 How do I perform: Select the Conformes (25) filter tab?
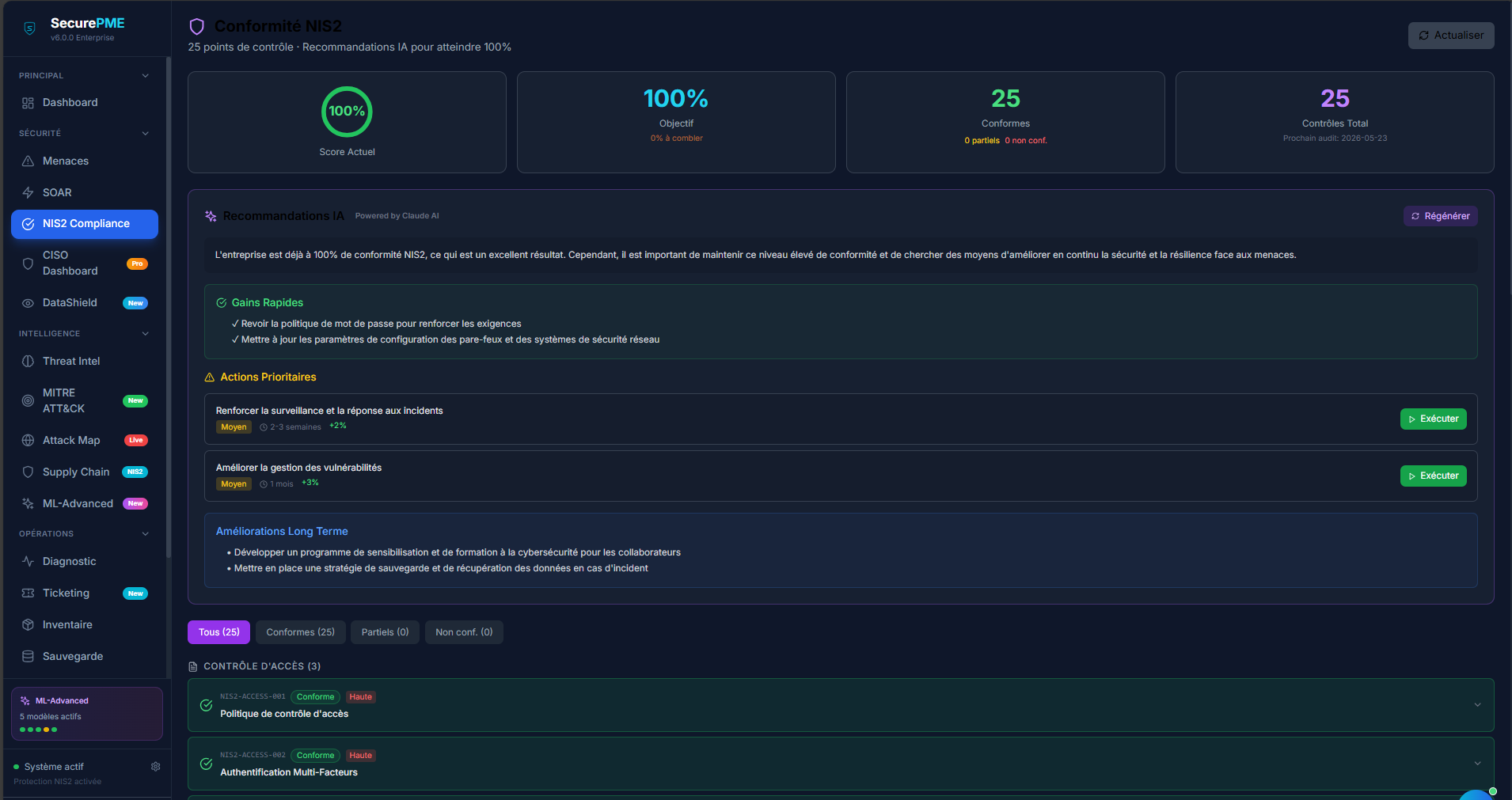[x=300, y=632]
